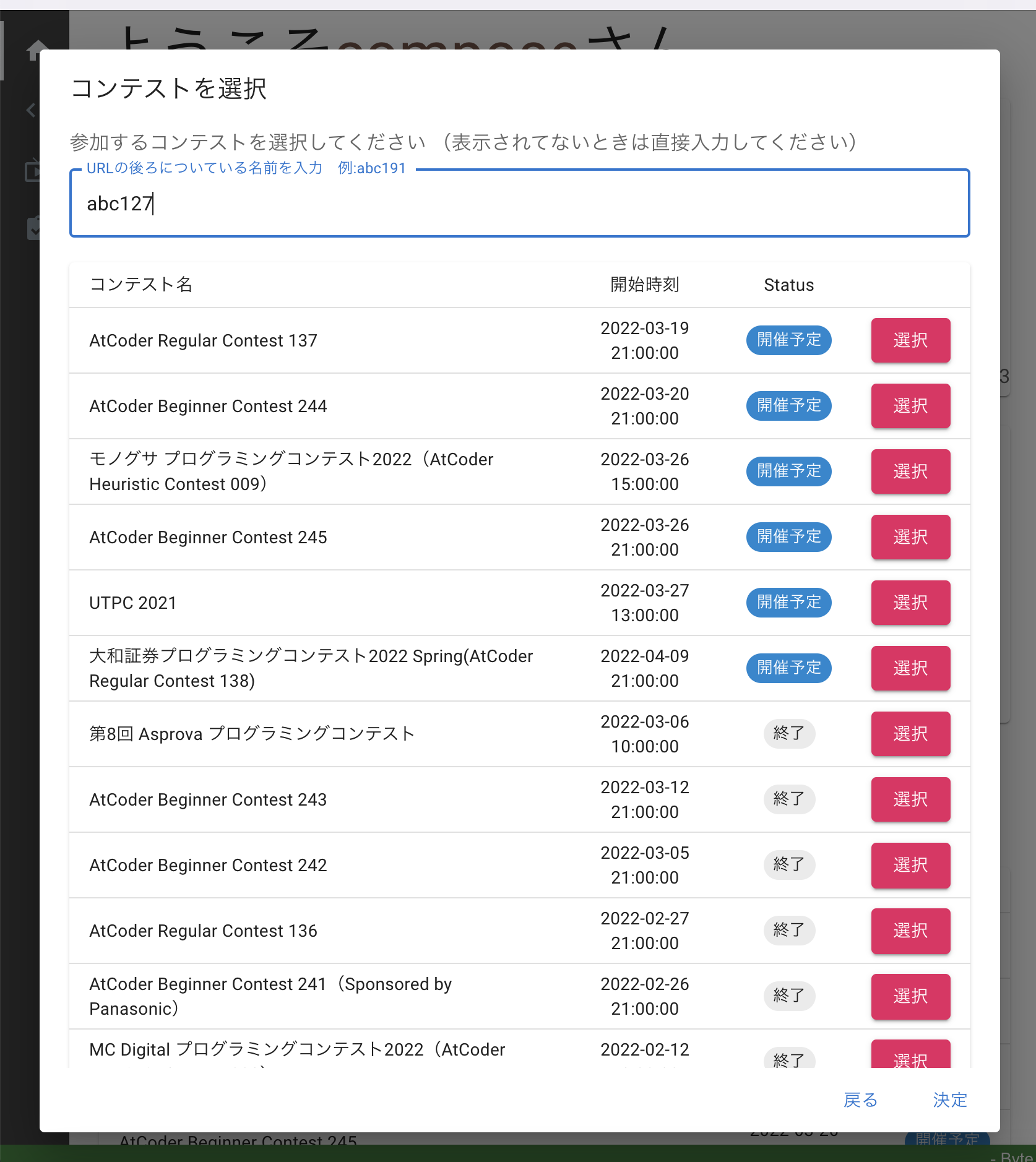Click the text AtCoder Regular Contest 136
This screenshot has width=1036, height=1162.
[203, 931]
